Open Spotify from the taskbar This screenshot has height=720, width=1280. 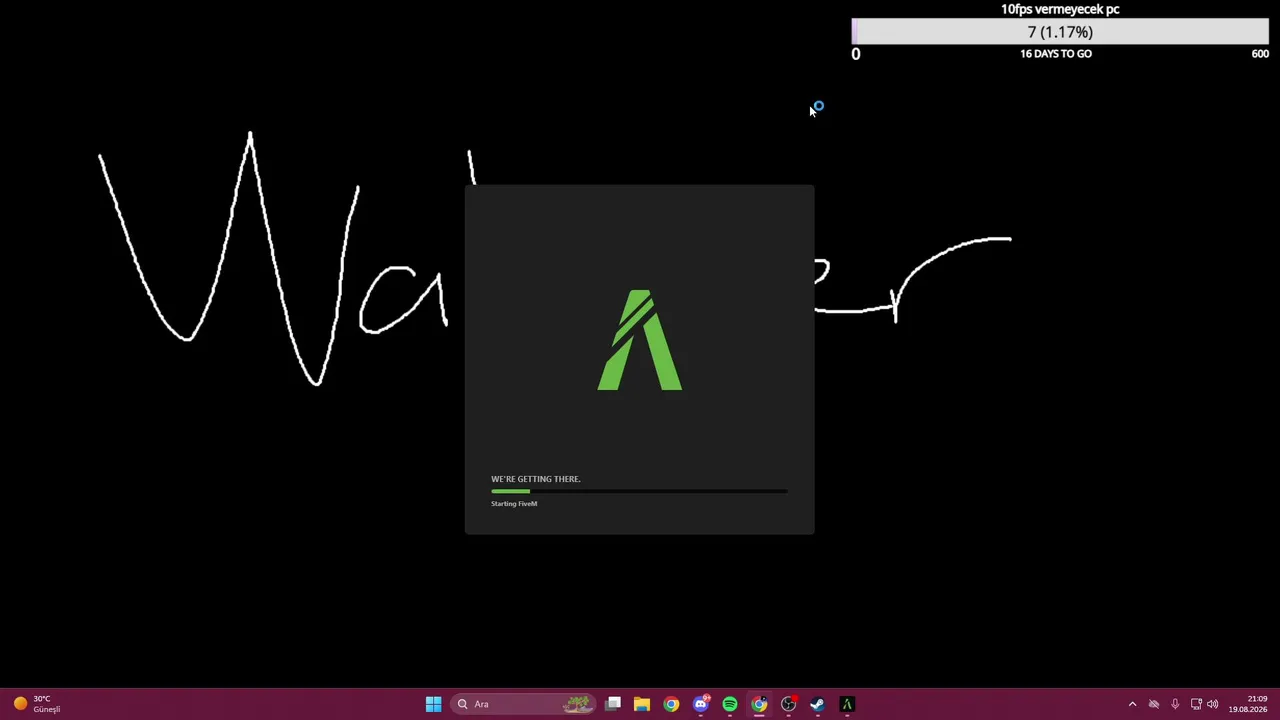click(730, 704)
